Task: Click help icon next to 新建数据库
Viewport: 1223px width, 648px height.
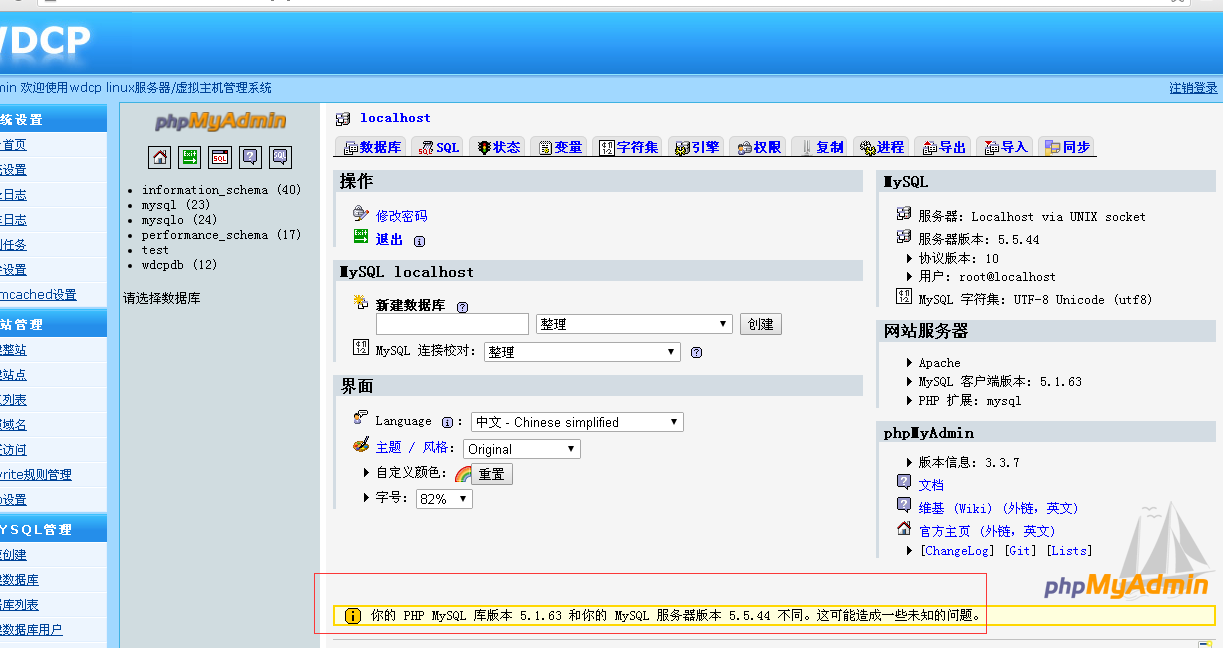Action: [462, 307]
